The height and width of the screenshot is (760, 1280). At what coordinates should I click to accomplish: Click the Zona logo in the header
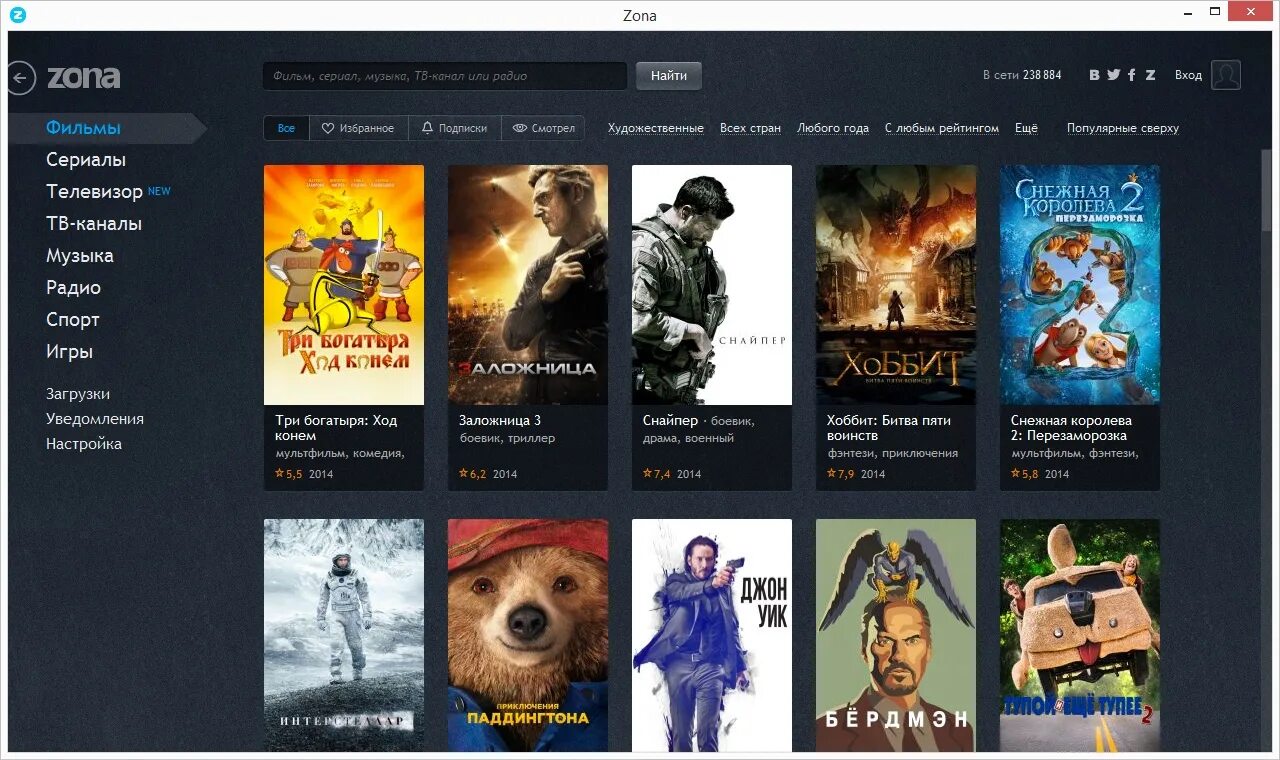(x=84, y=77)
